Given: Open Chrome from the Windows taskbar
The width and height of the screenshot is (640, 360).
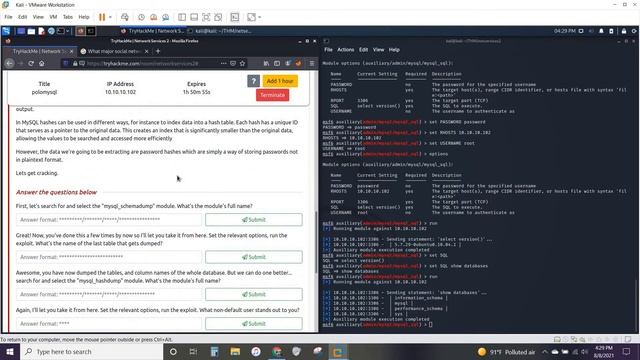Looking at the screenshot, I should click(x=277, y=351).
